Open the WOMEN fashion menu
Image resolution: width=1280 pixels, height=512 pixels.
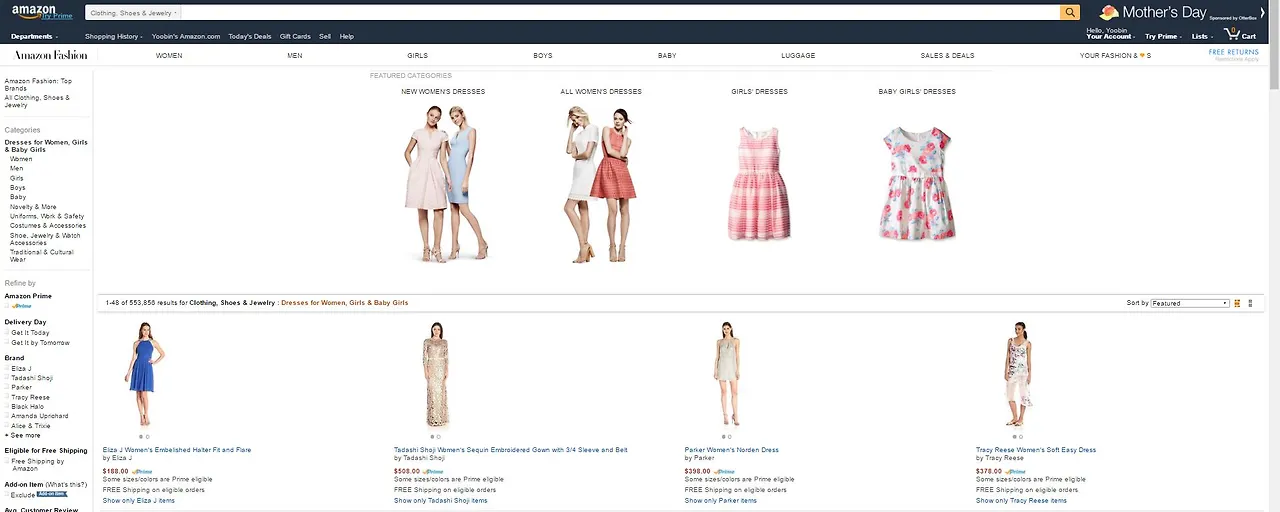pos(169,56)
